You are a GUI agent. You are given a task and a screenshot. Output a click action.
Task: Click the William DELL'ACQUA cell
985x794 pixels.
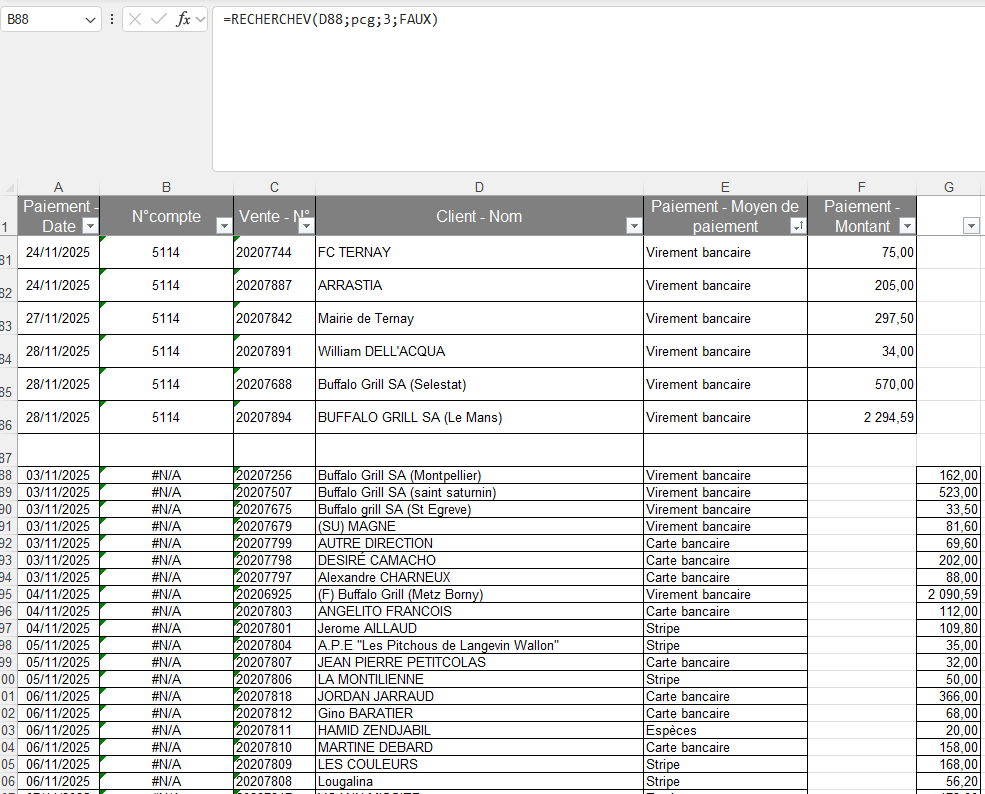(479, 351)
